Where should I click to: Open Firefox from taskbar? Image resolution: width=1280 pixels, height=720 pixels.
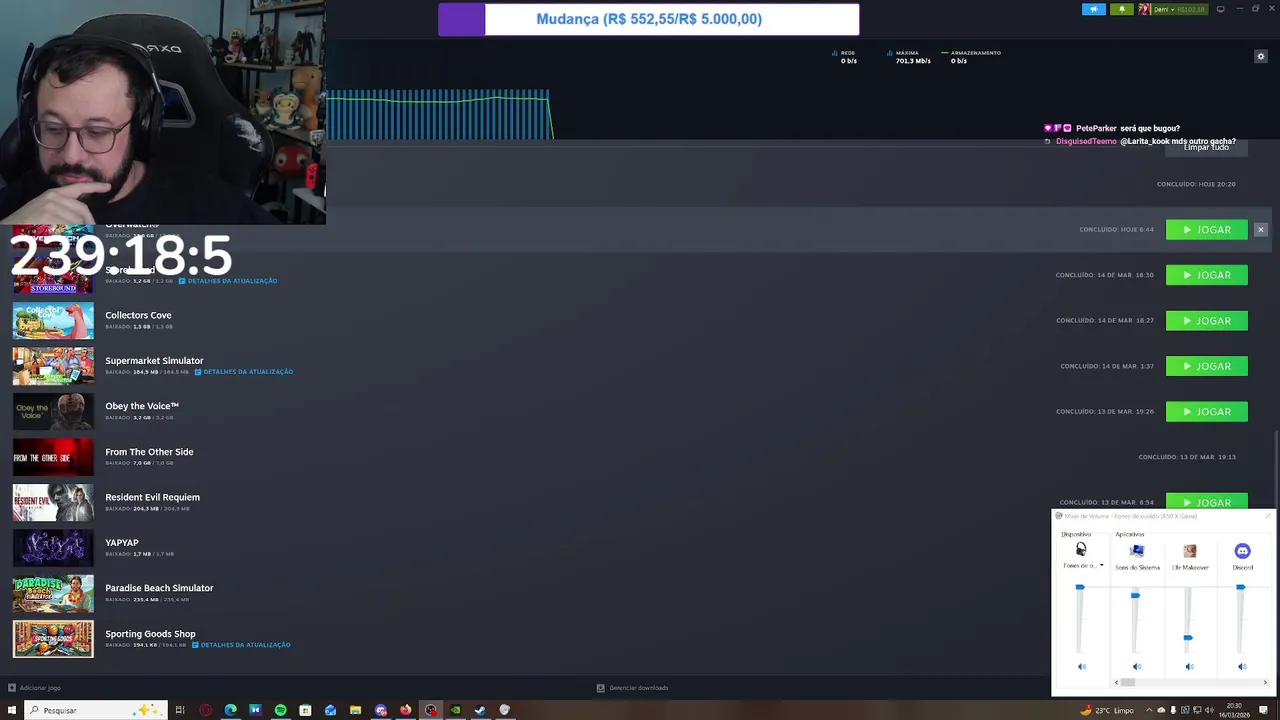(x=405, y=710)
